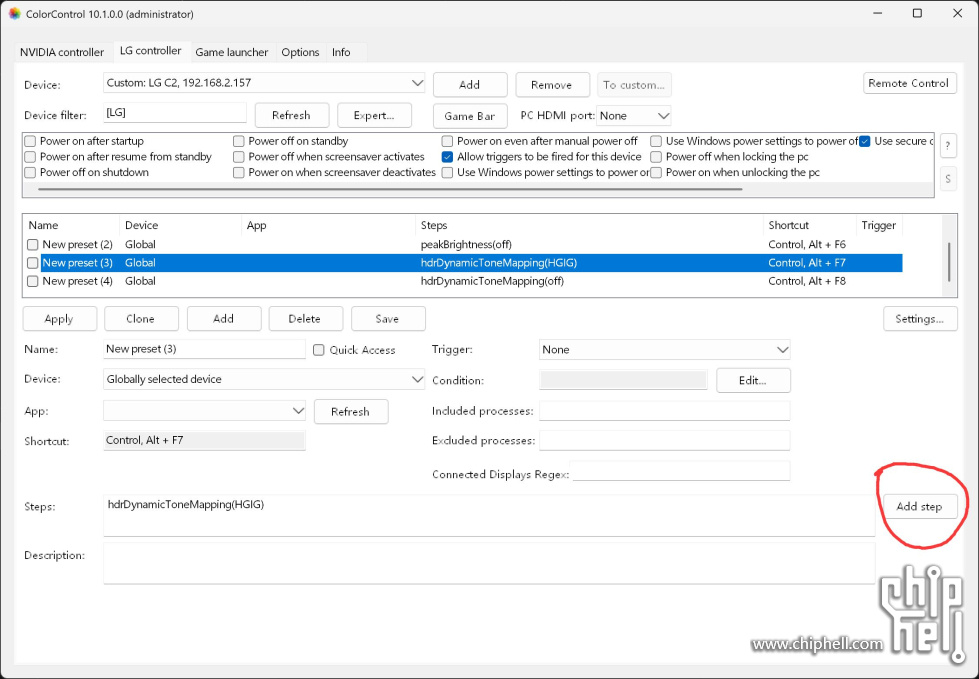The image size is (979, 679).
Task: Check Power off on standby
Action: pyautogui.click(x=239, y=141)
